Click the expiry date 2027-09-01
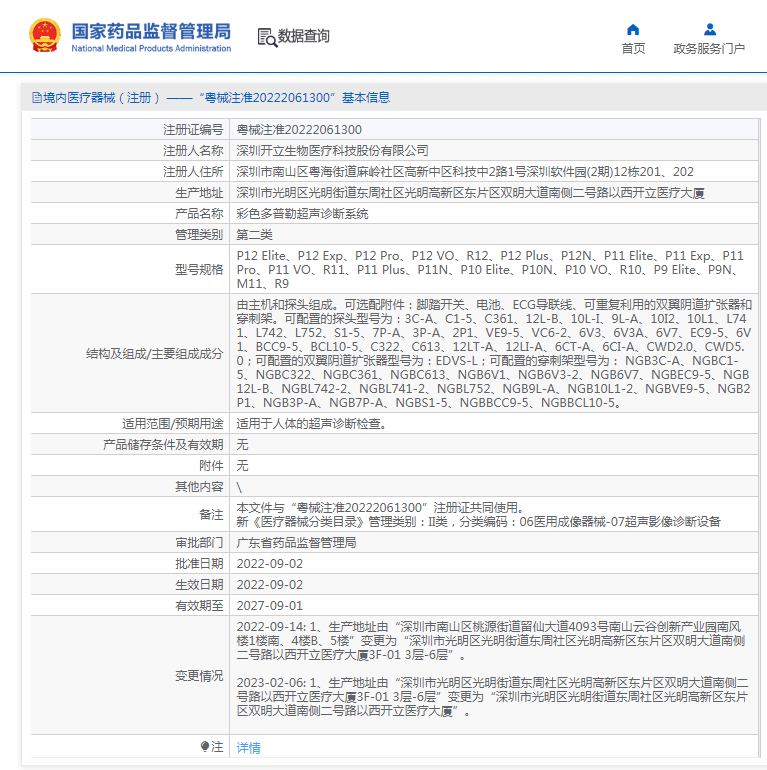Viewport: 767px width, 770px height. pos(269,606)
